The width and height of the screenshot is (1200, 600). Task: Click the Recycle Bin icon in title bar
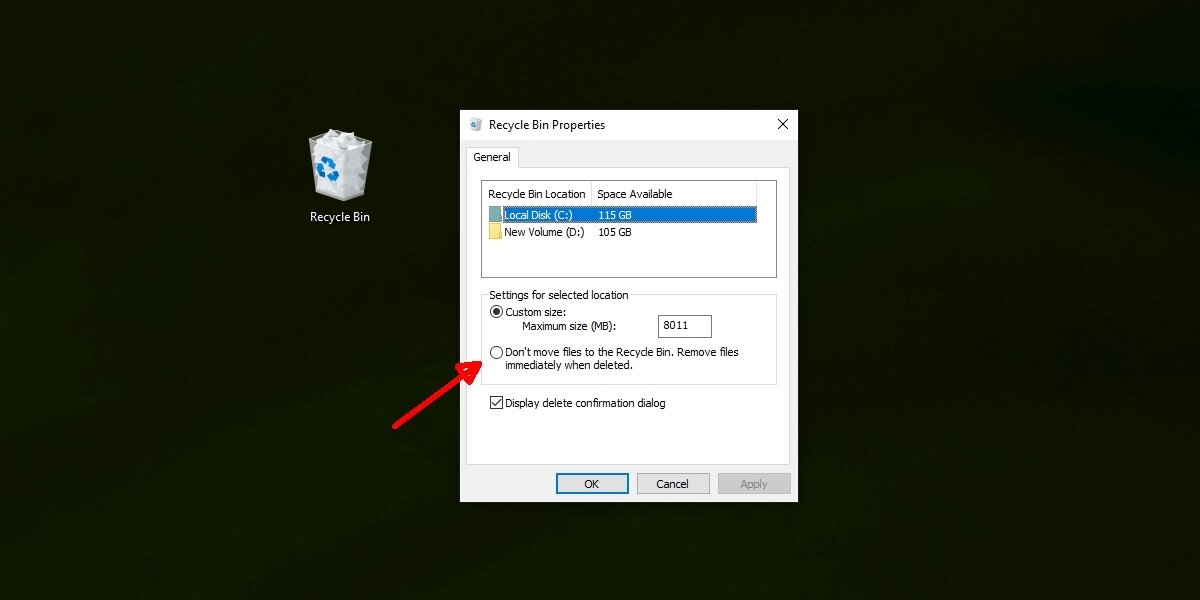[x=476, y=124]
